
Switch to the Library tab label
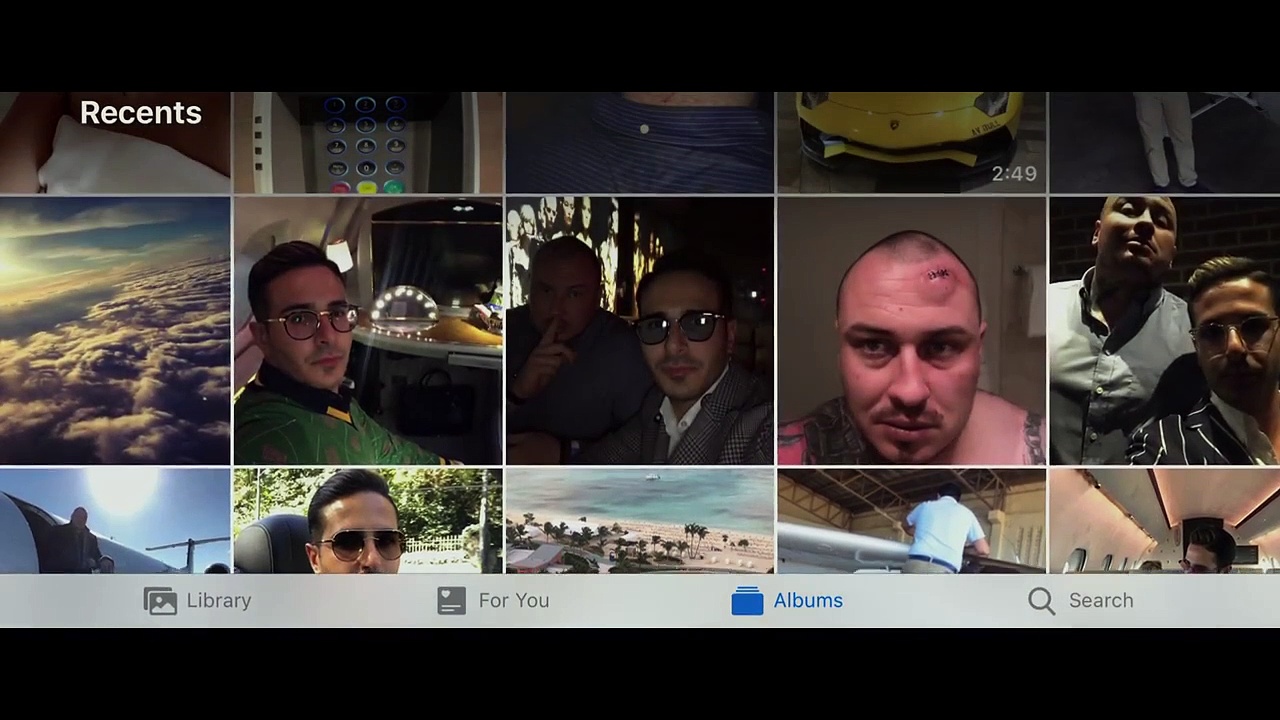click(218, 601)
